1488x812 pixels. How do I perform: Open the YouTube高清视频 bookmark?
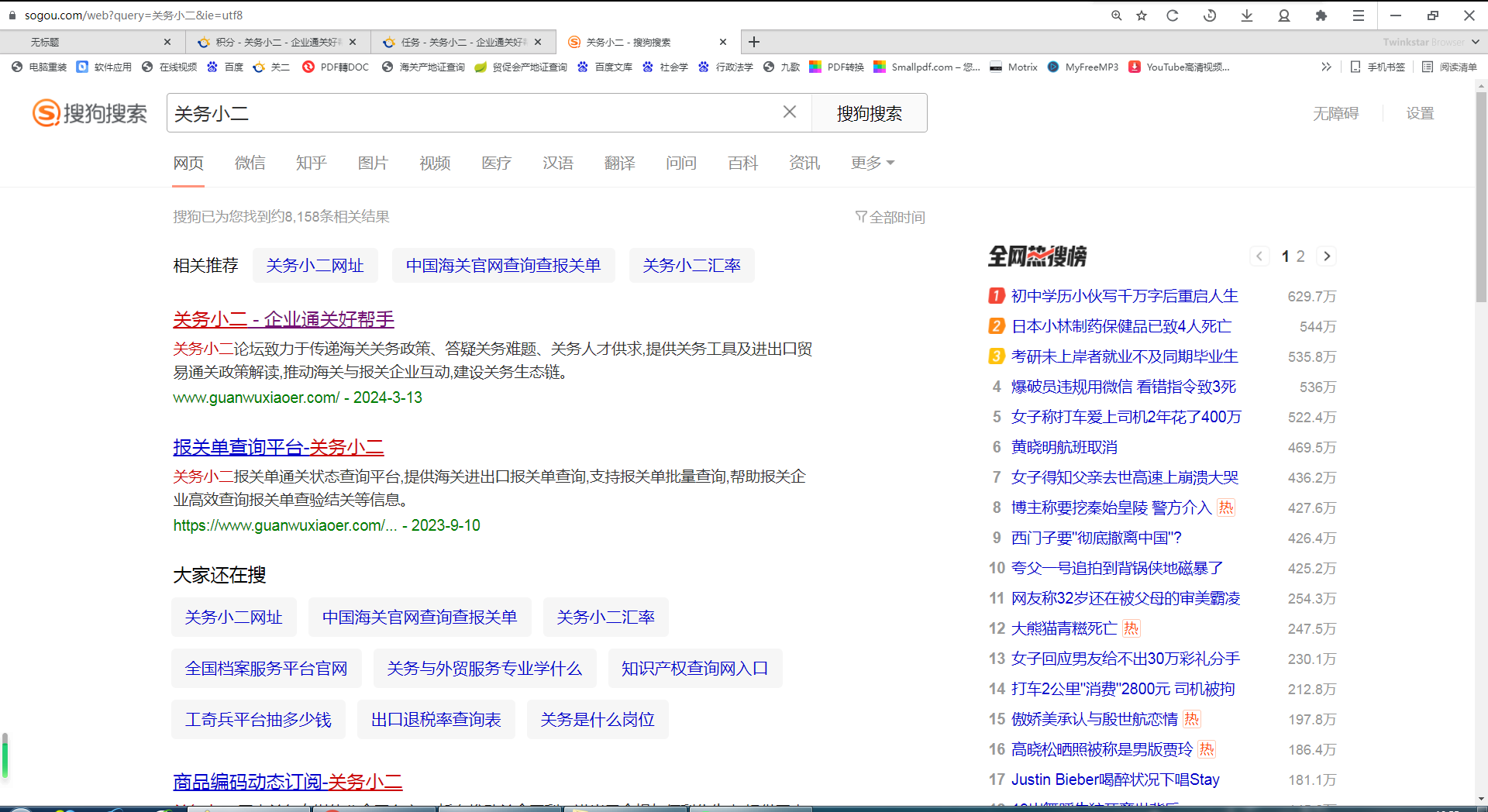pyautogui.click(x=1179, y=67)
